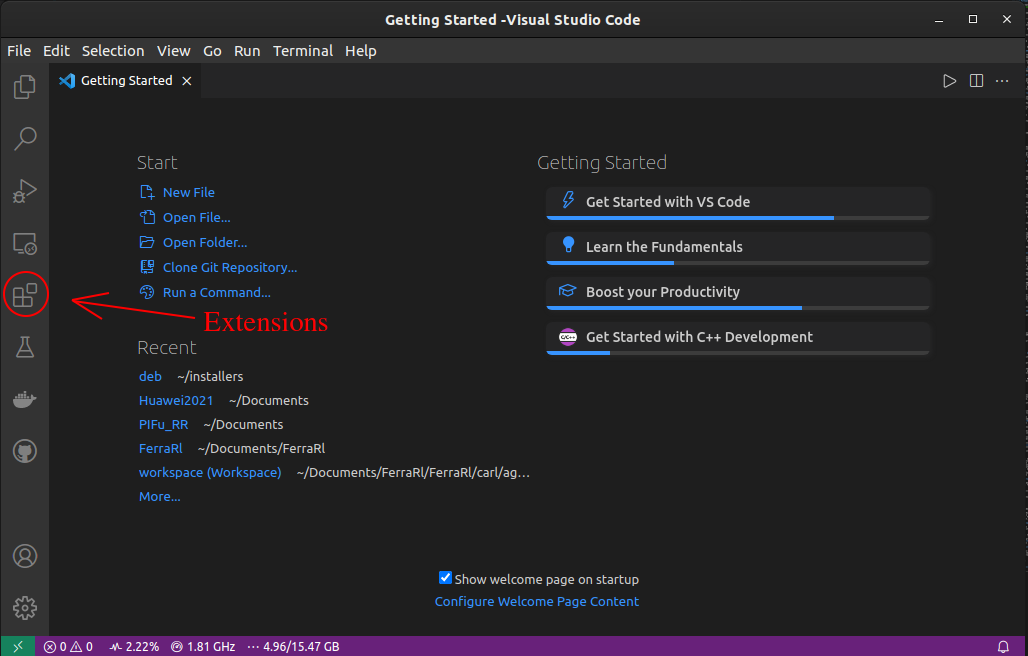This screenshot has height=656, width=1028.
Task: Click the ~/installers path text
Action: (210, 377)
